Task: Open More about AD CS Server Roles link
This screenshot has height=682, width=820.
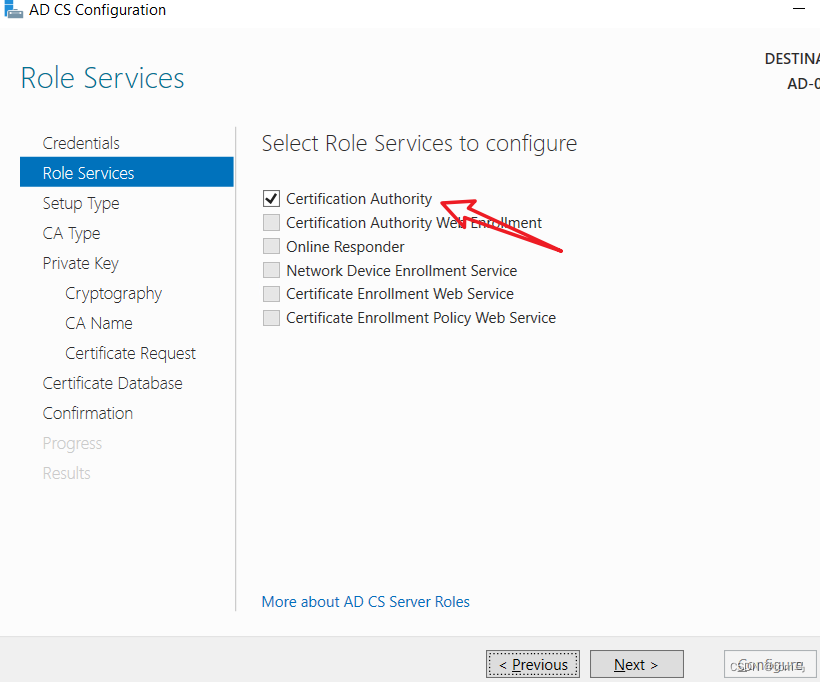Action: click(366, 601)
